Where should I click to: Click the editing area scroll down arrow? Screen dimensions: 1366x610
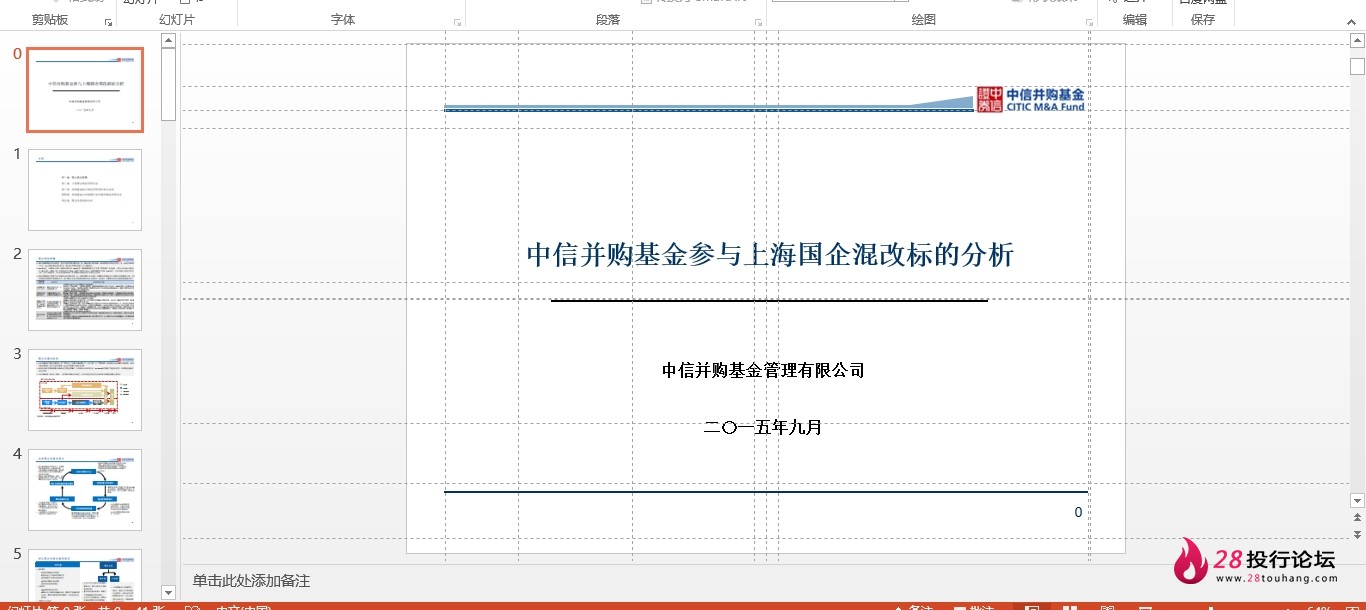pyautogui.click(x=1357, y=500)
